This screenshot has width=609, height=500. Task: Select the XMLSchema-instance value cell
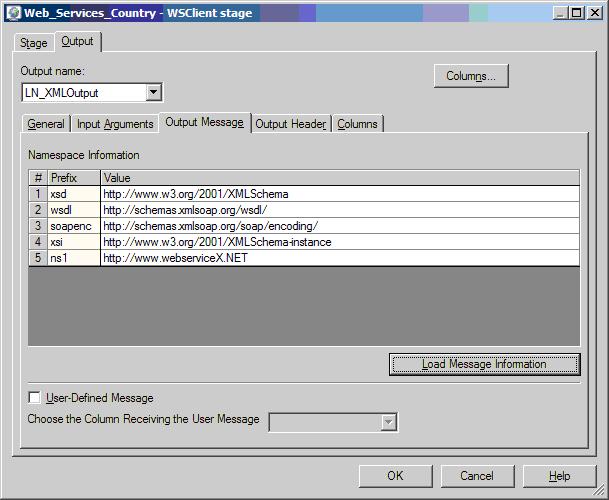coord(340,242)
